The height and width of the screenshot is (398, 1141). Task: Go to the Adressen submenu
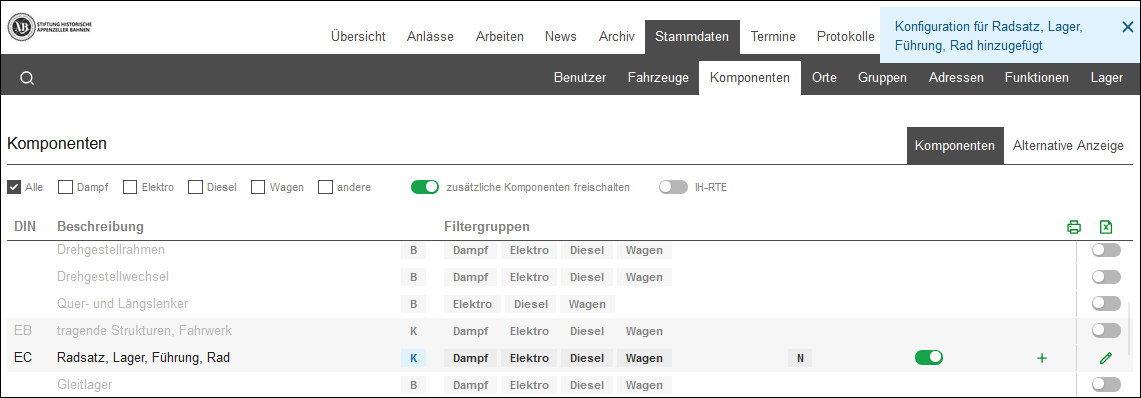(x=956, y=78)
